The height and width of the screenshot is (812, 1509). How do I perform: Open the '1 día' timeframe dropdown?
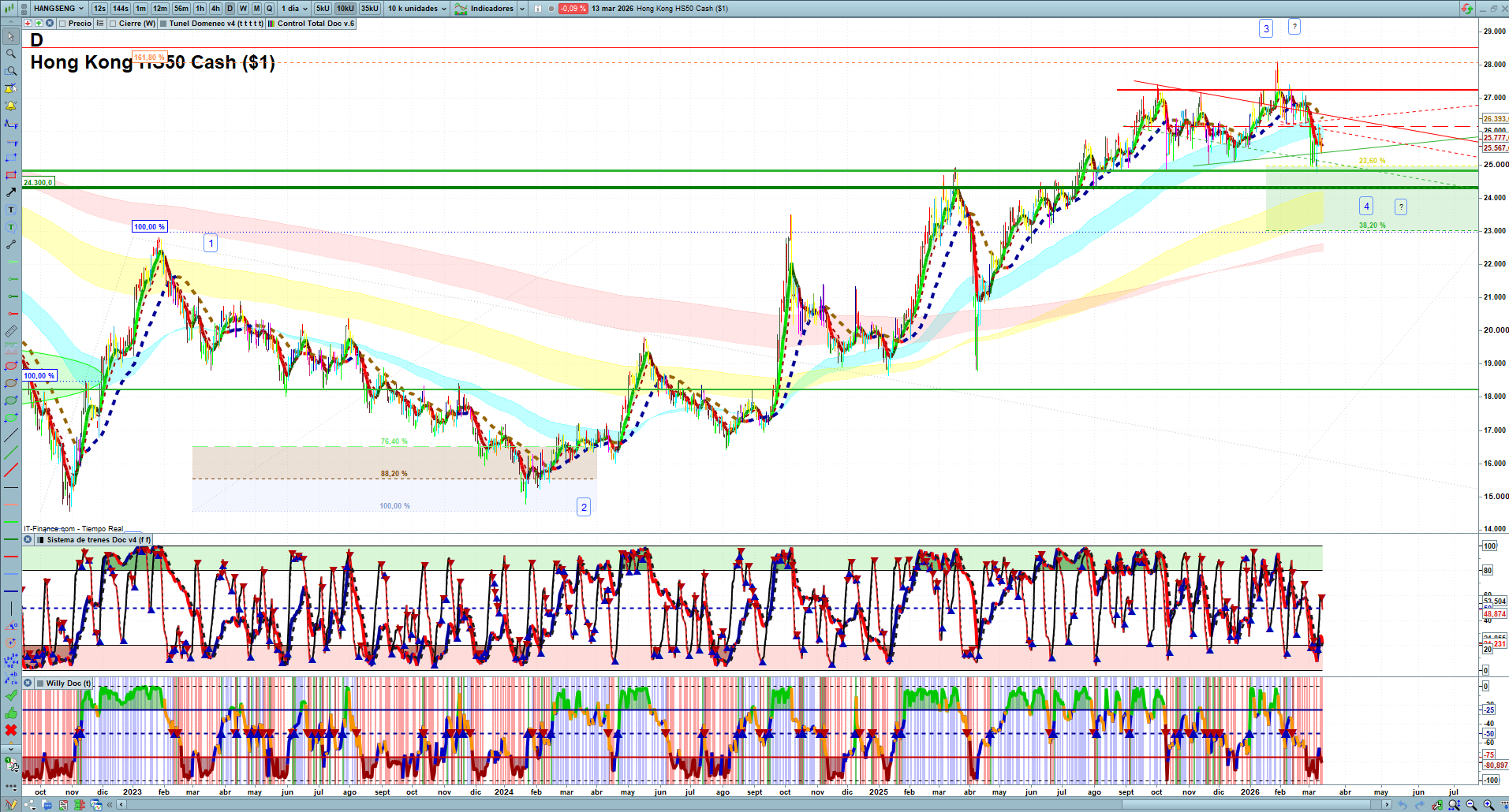pyautogui.click(x=294, y=9)
